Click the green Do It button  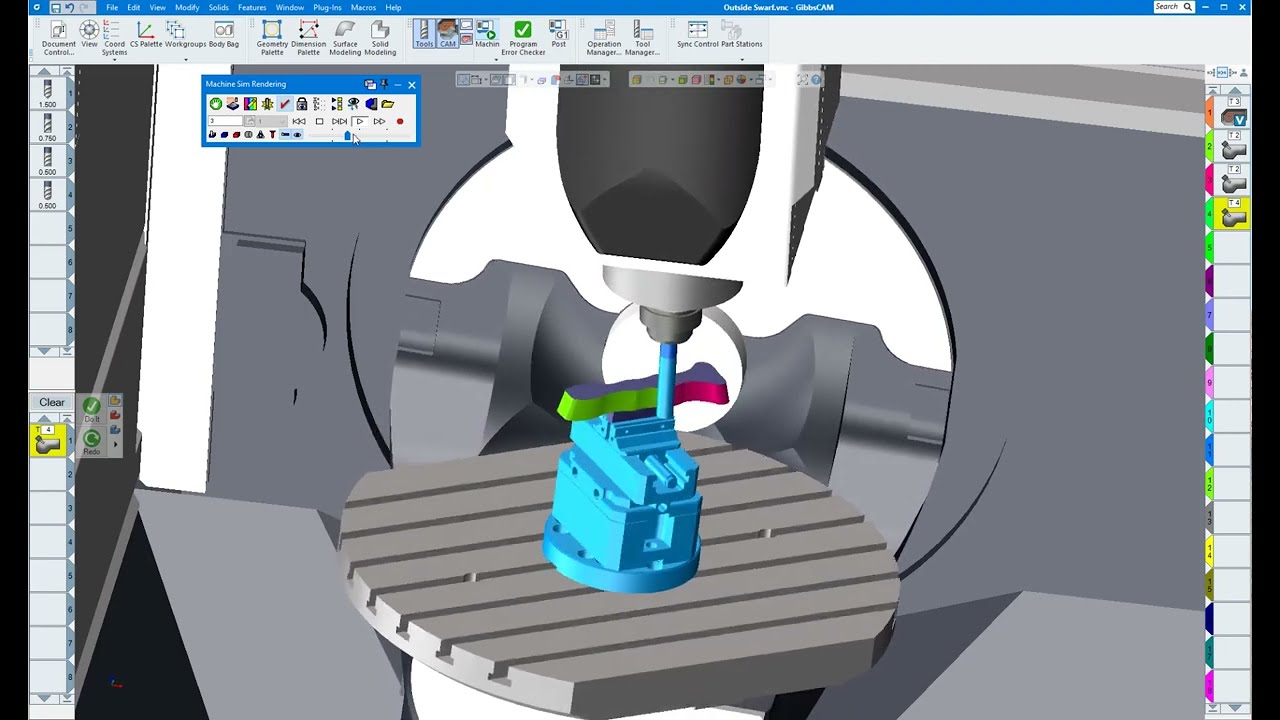coord(91,408)
